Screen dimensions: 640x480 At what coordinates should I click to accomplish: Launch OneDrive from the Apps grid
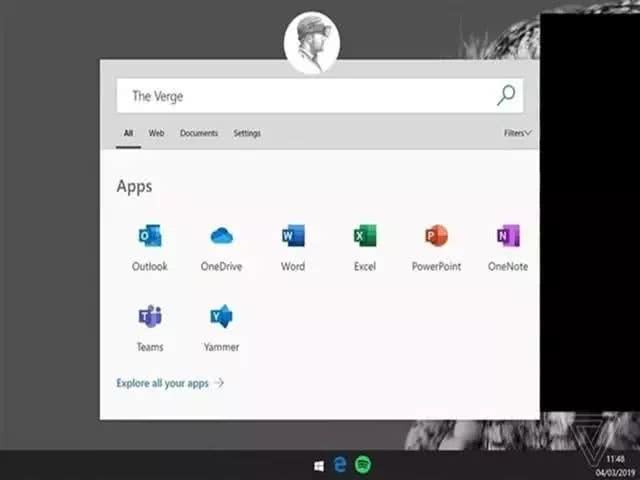coord(222,236)
